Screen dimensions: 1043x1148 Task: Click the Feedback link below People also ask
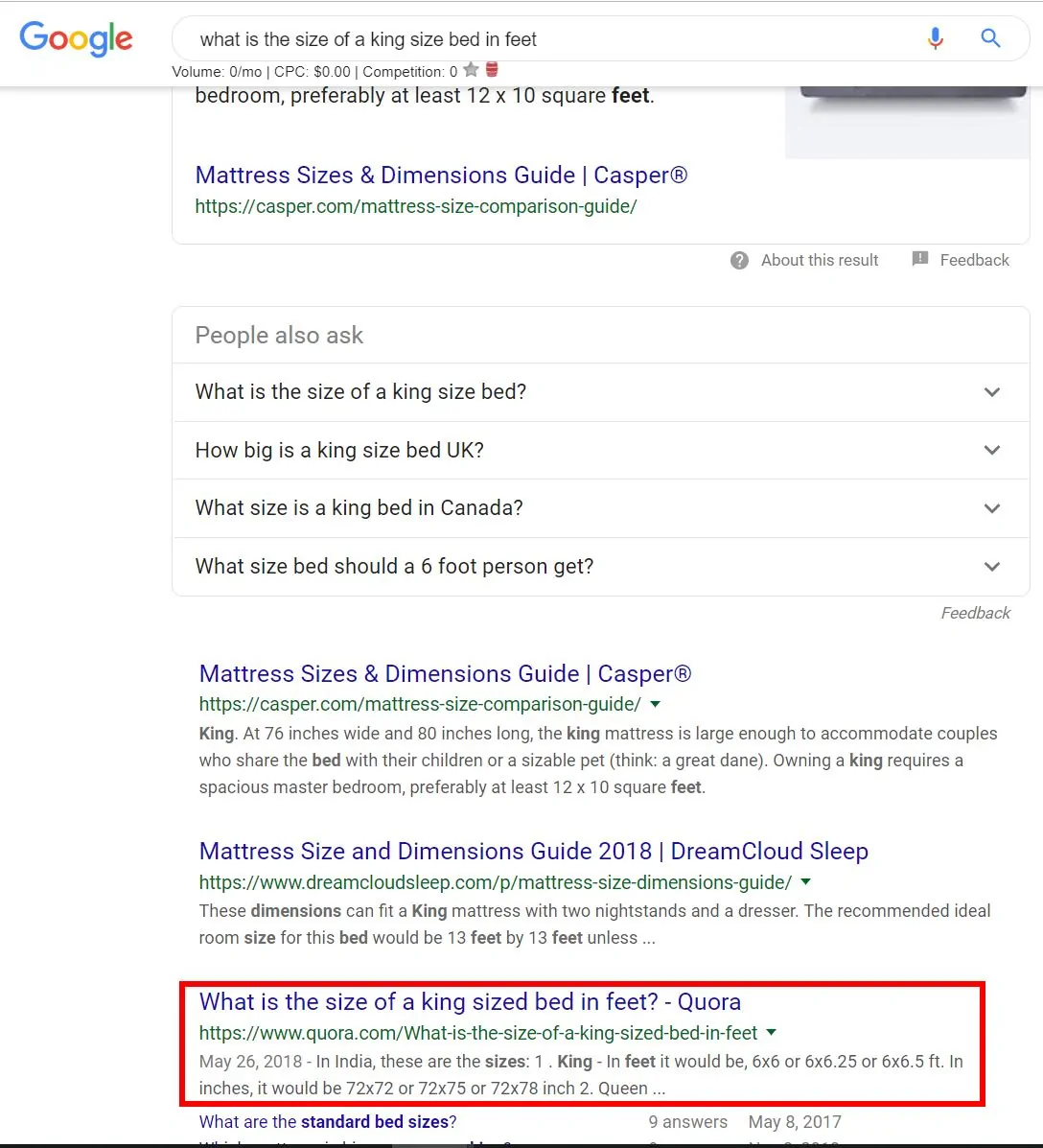click(x=975, y=612)
